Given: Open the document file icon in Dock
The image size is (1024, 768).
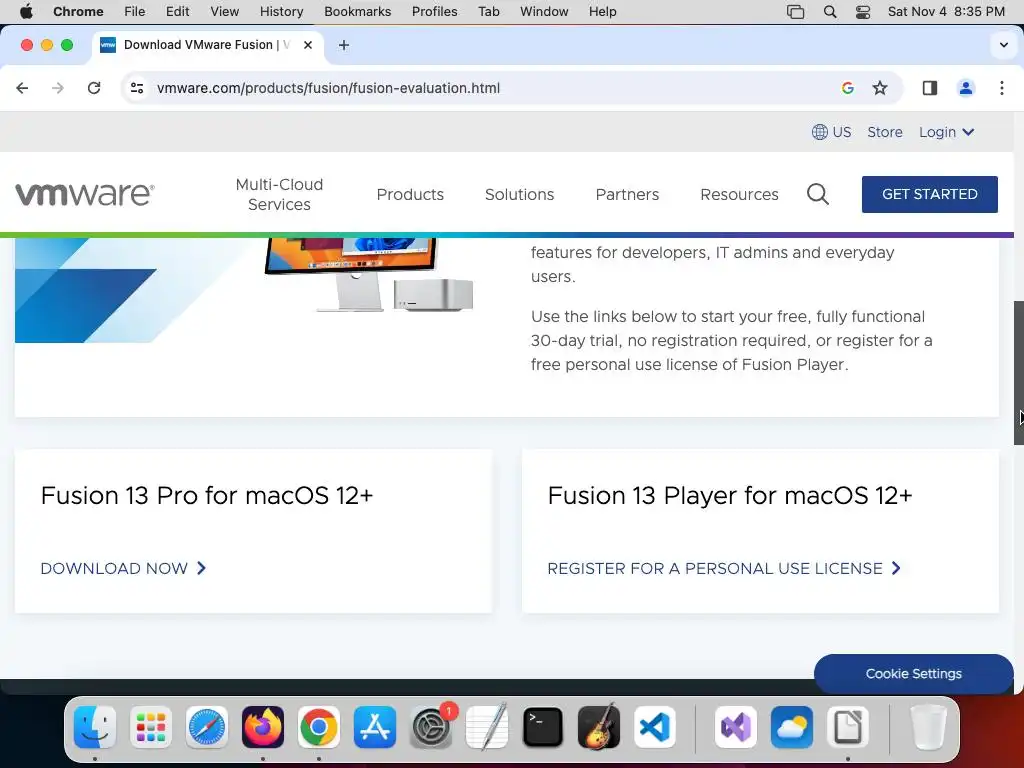Looking at the screenshot, I should point(848,727).
